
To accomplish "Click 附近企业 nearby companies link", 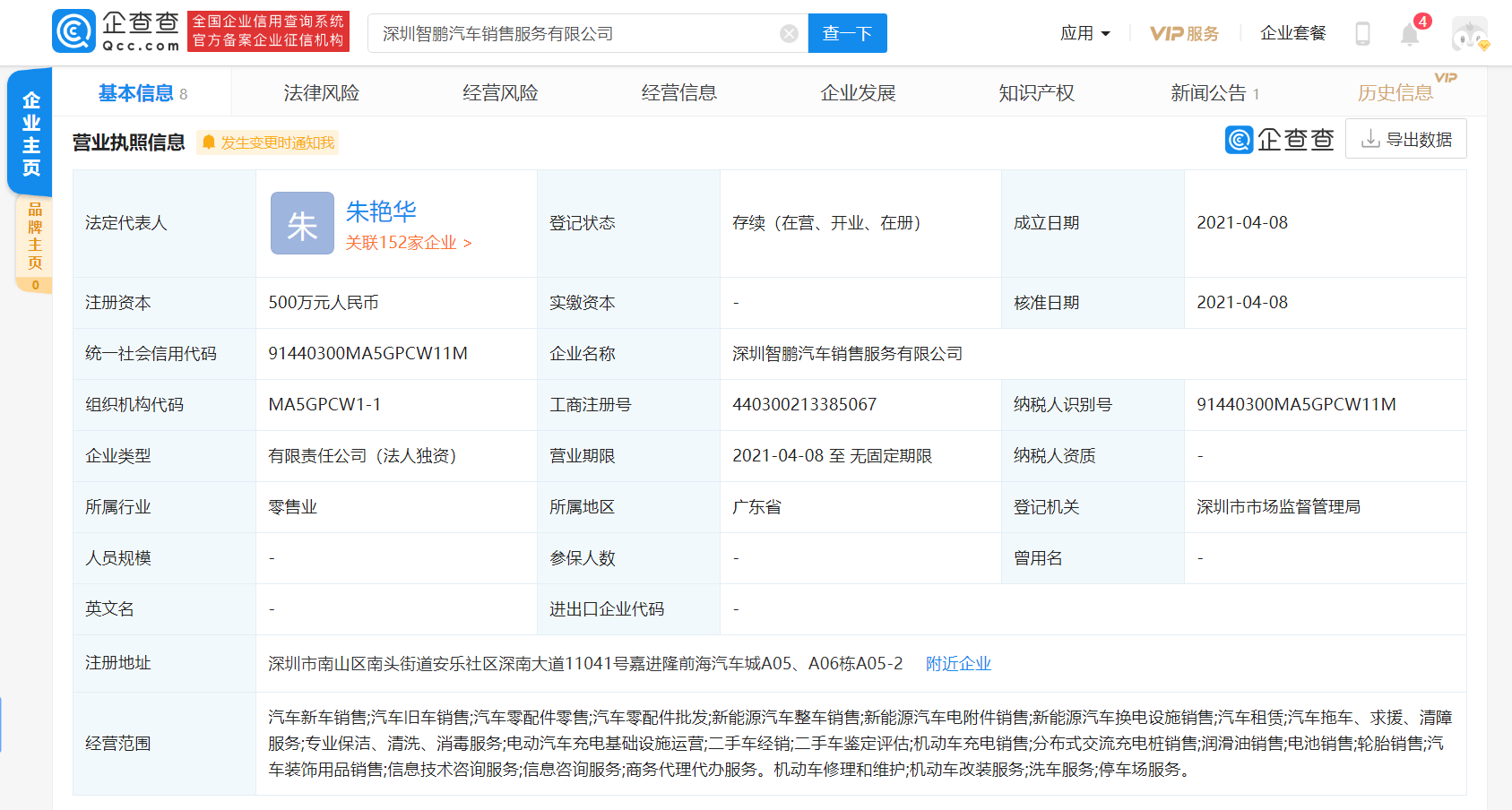I will coord(958,663).
